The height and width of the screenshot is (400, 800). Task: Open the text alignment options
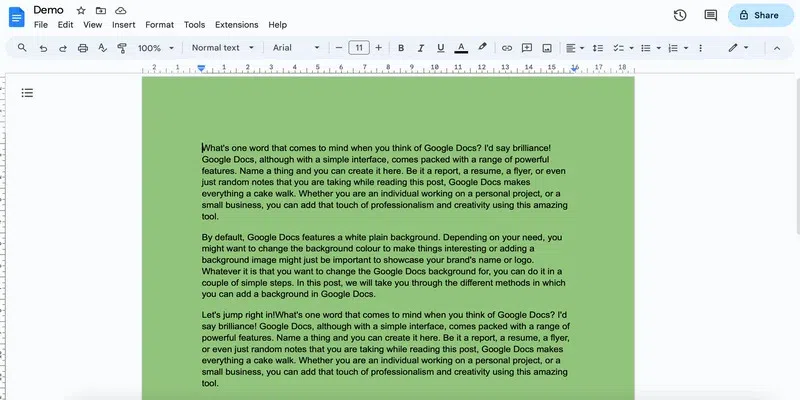tap(575, 48)
